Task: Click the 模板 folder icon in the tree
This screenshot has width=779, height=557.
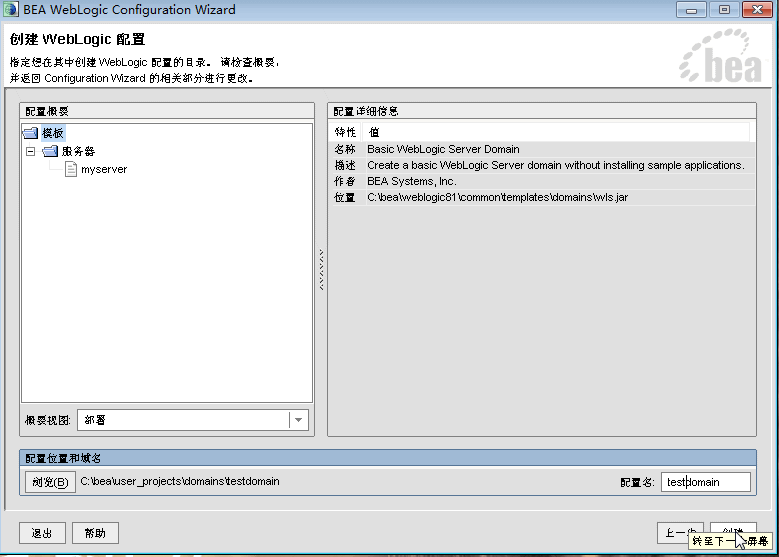Action: (31, 133)
